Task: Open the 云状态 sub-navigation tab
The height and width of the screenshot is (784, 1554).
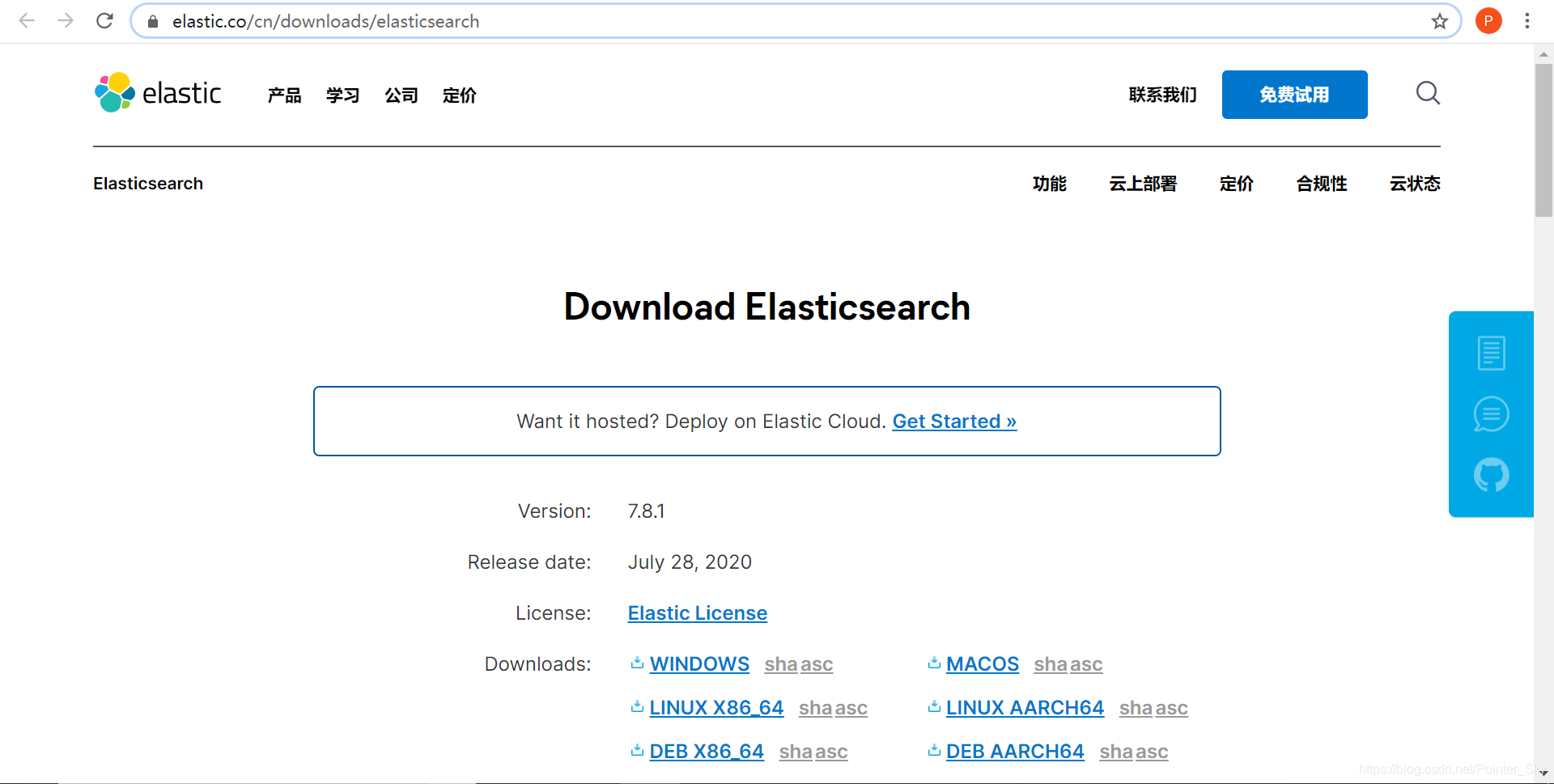Action: click(x=1415, y=184)
